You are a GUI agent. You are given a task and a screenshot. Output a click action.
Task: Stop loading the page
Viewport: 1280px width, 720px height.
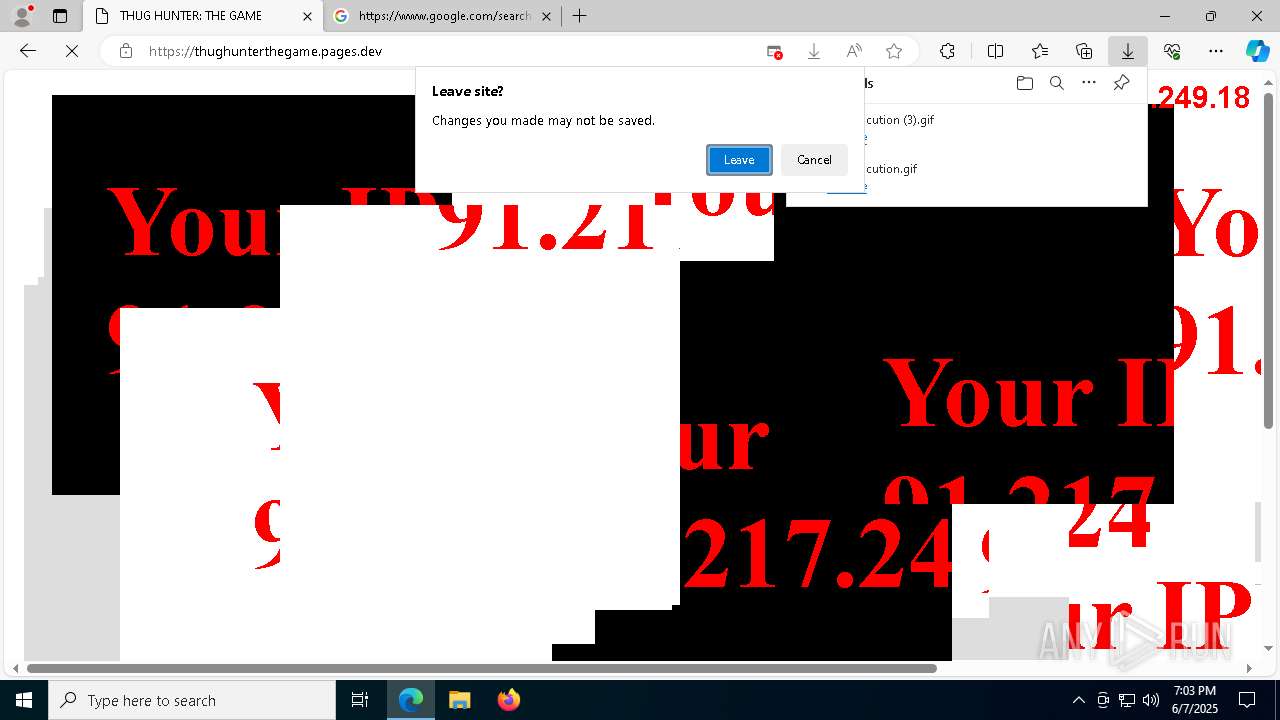pyautogui.click(x=72, y=51)
